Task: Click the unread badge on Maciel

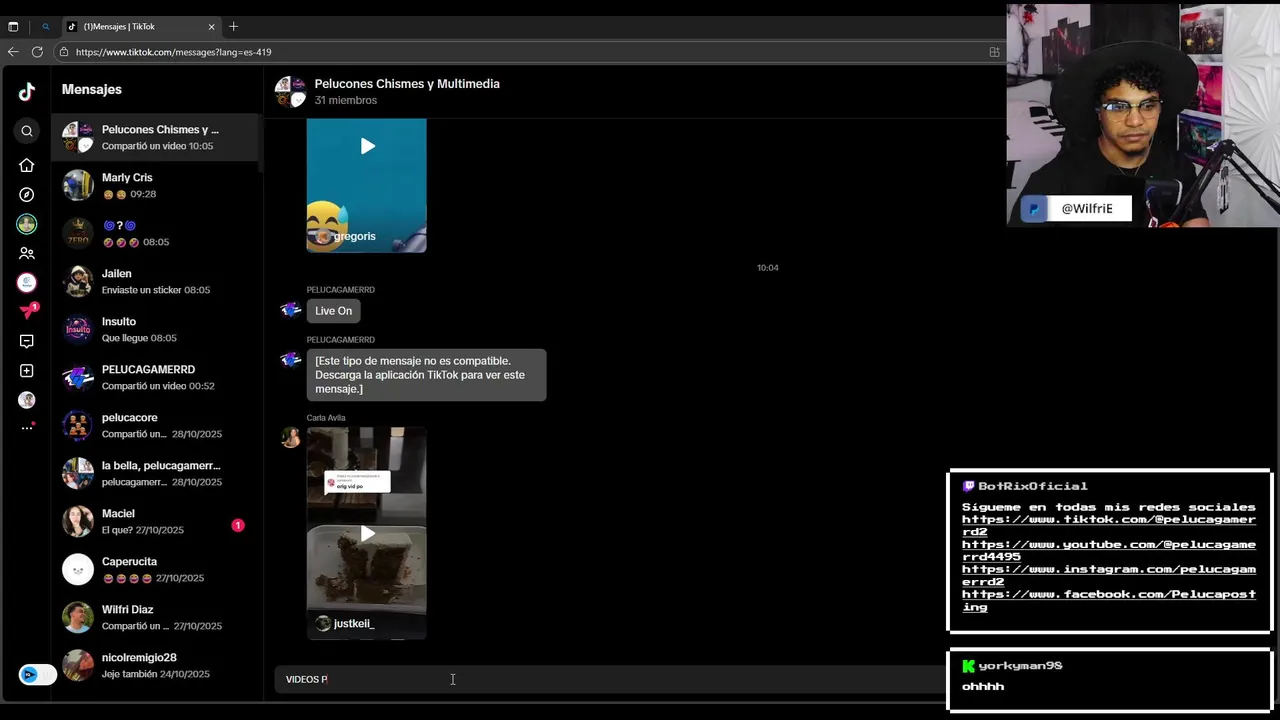Action: pos(238,525)
